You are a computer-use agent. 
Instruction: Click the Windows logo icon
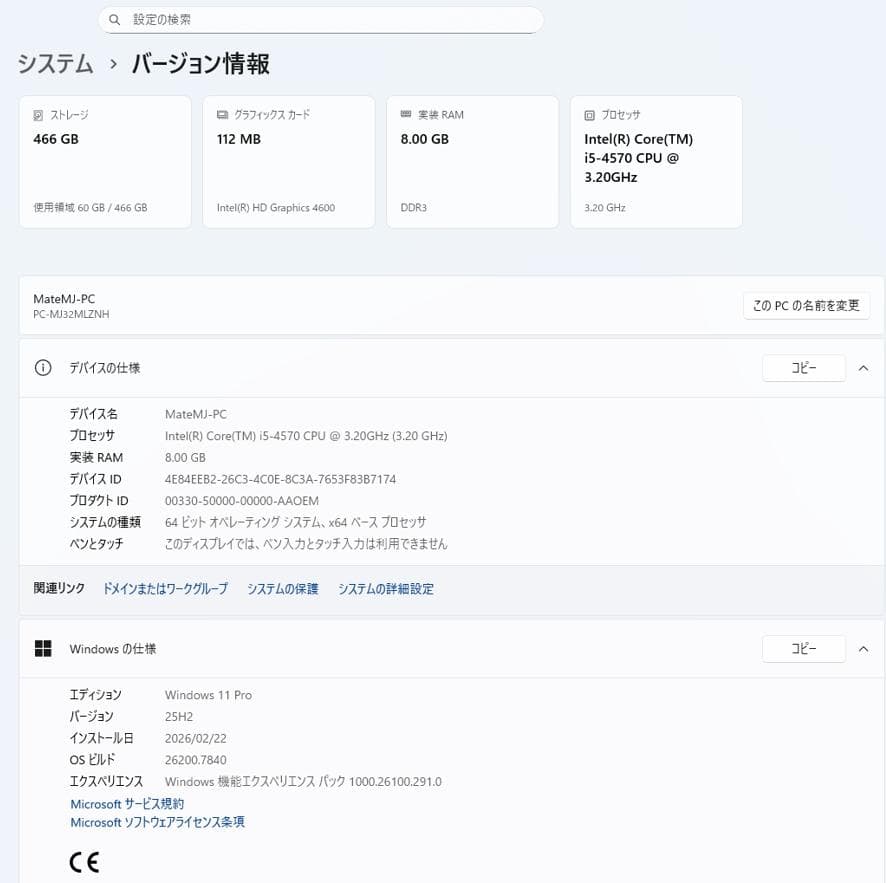(43, 649)
